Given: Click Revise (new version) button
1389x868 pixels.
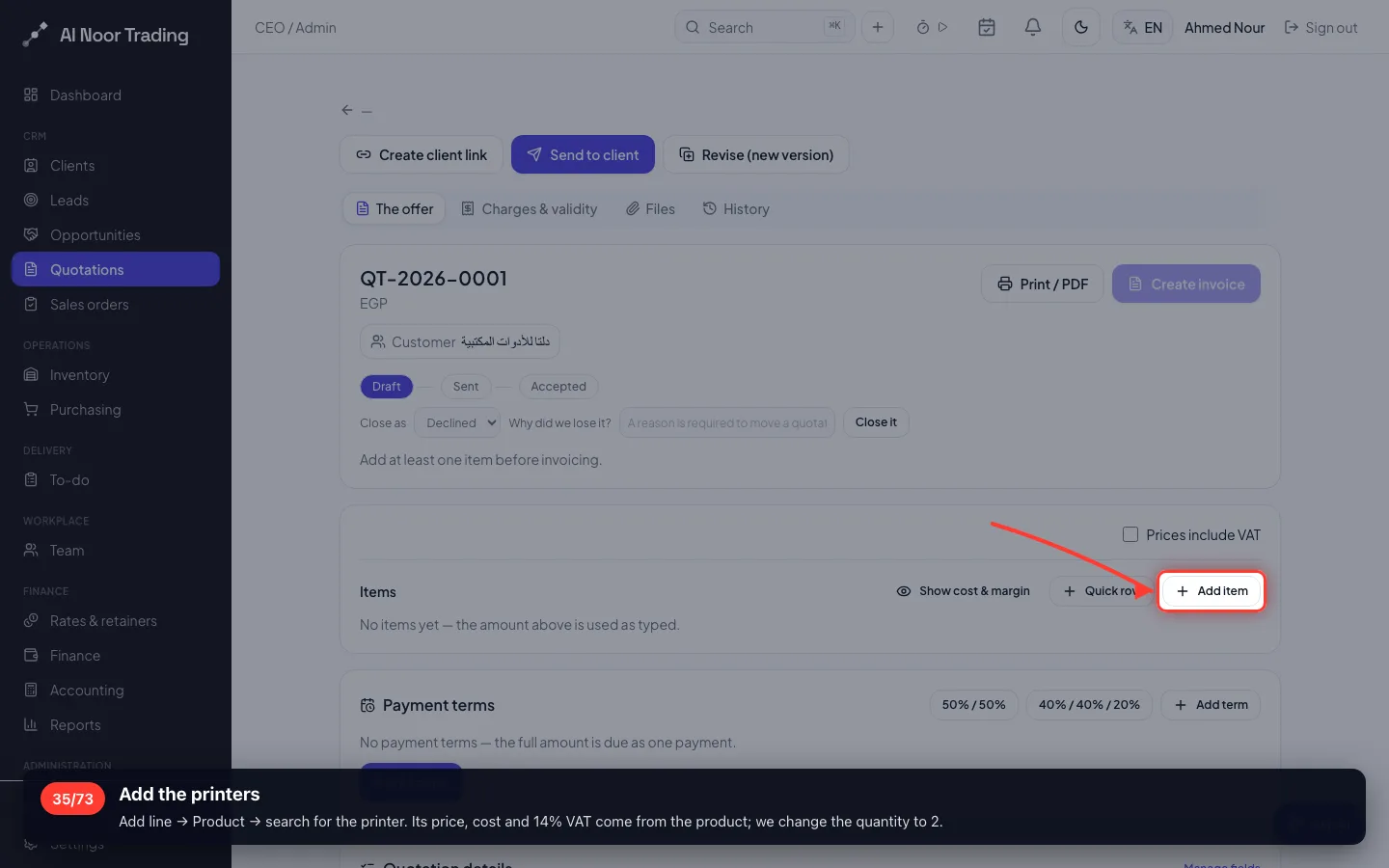Looking at the screenshot, I should (x=756, y=154).
